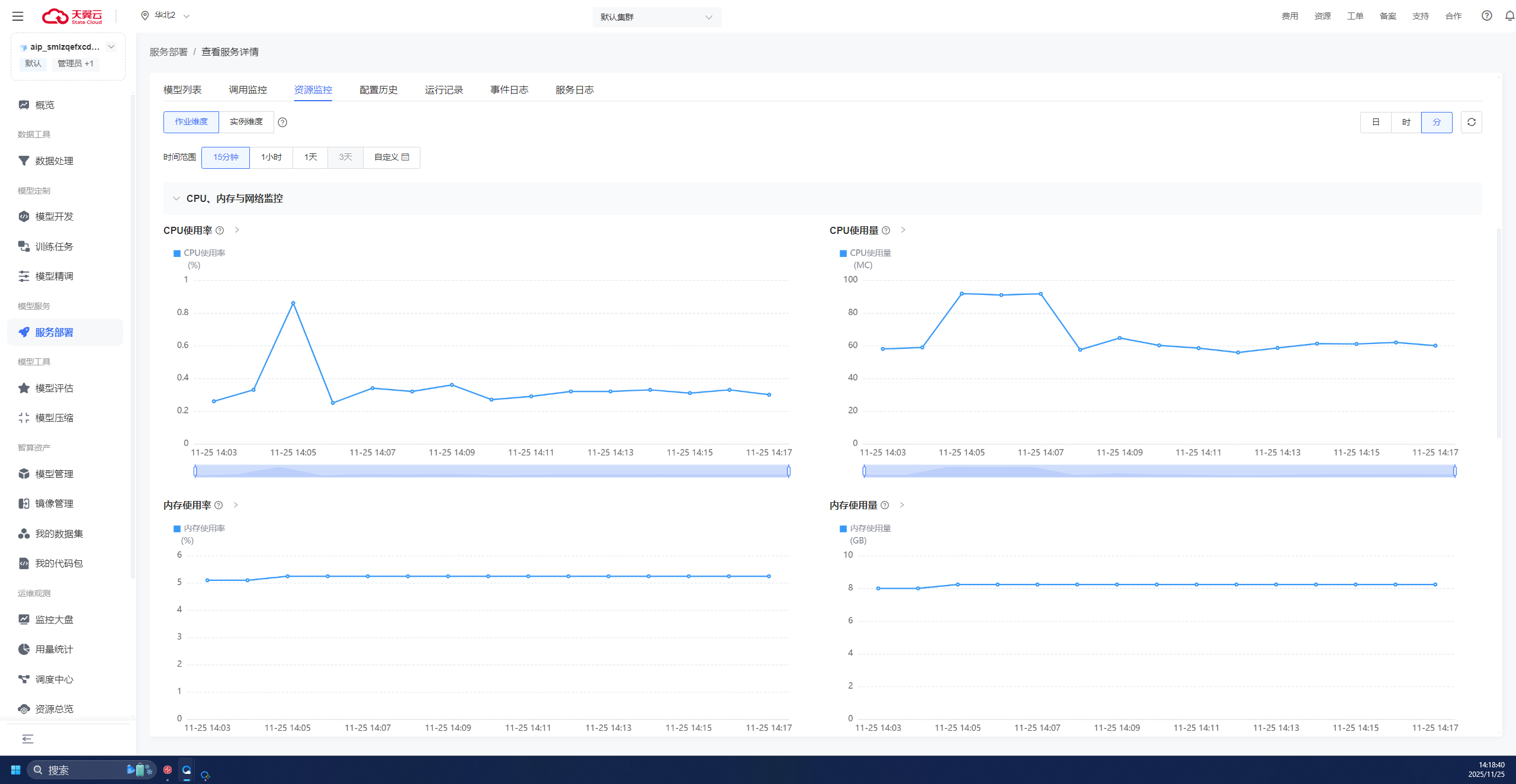This screenshot has height=784, width=1516.
Task: Collapse the sidebar using bottom-left icon
Action: (x=27, y=738)
